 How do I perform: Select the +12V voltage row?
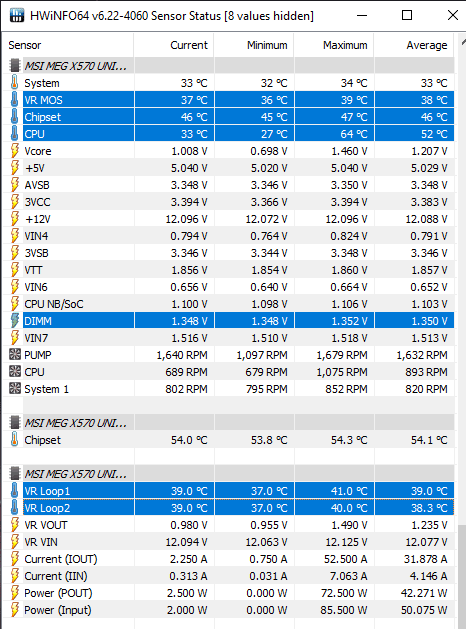pyautogui.click(x=229, y=219)
